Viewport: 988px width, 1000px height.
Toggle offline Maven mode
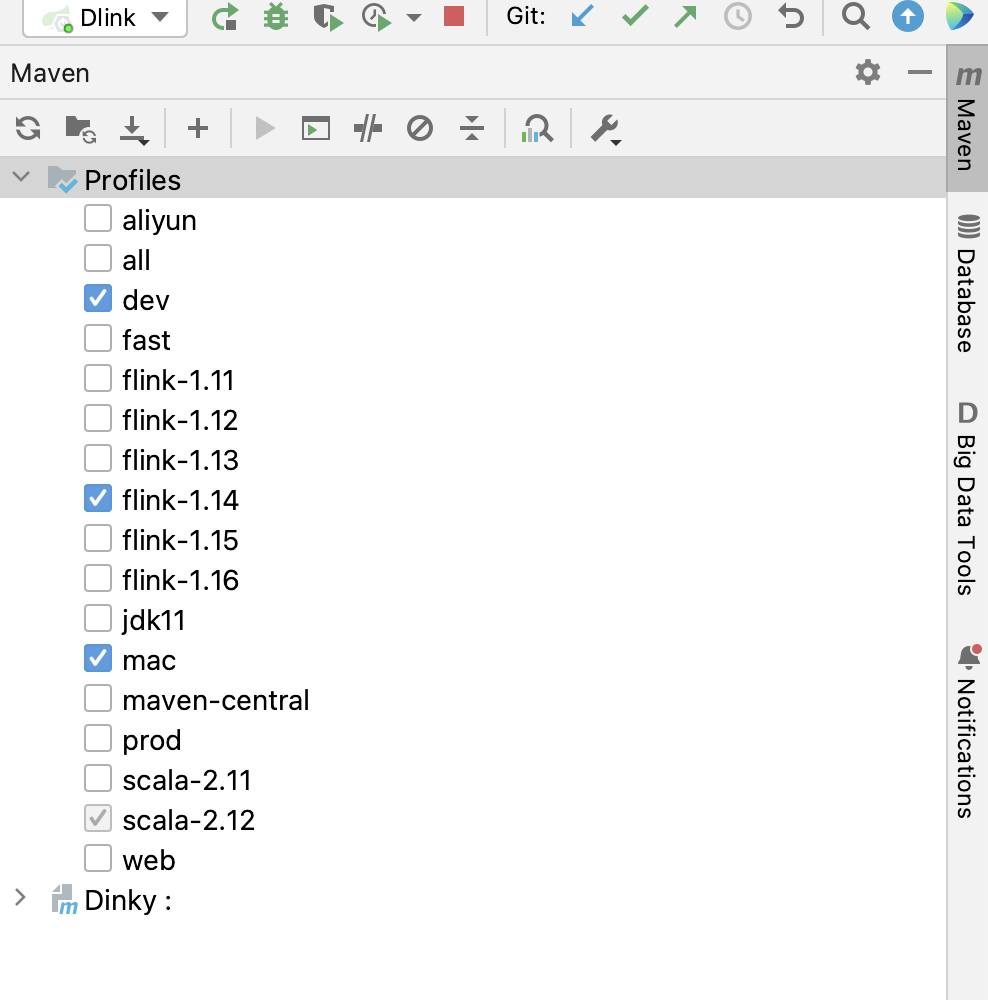point(420,128)
